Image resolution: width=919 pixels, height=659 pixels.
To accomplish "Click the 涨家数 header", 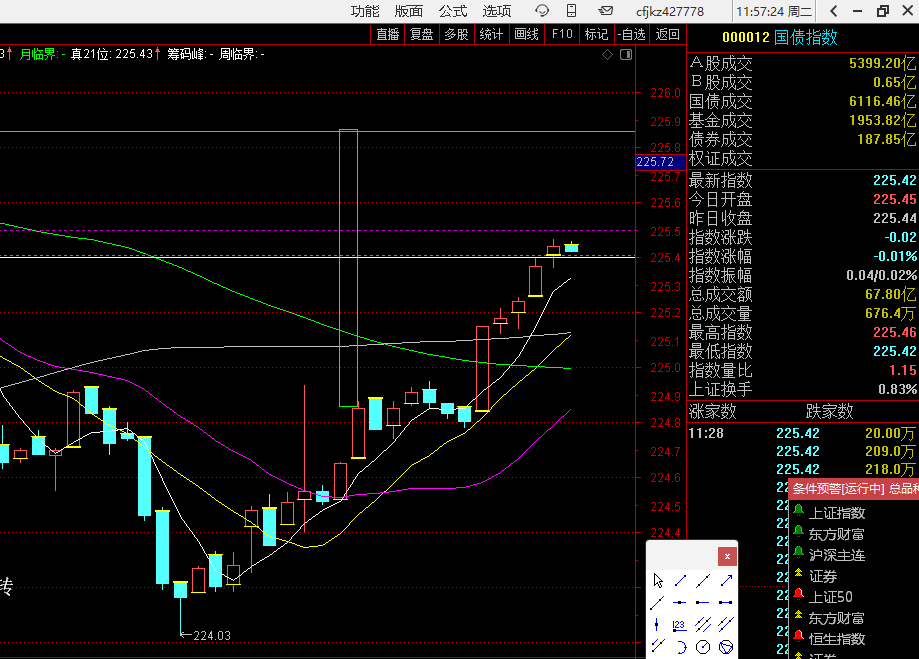I will tap(712, 412).
